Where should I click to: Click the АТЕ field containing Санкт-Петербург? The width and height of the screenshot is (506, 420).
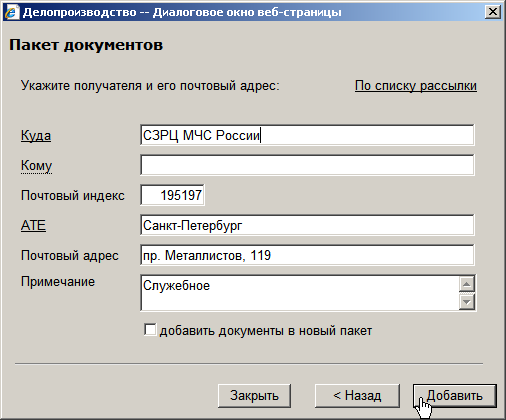[307, 225]
